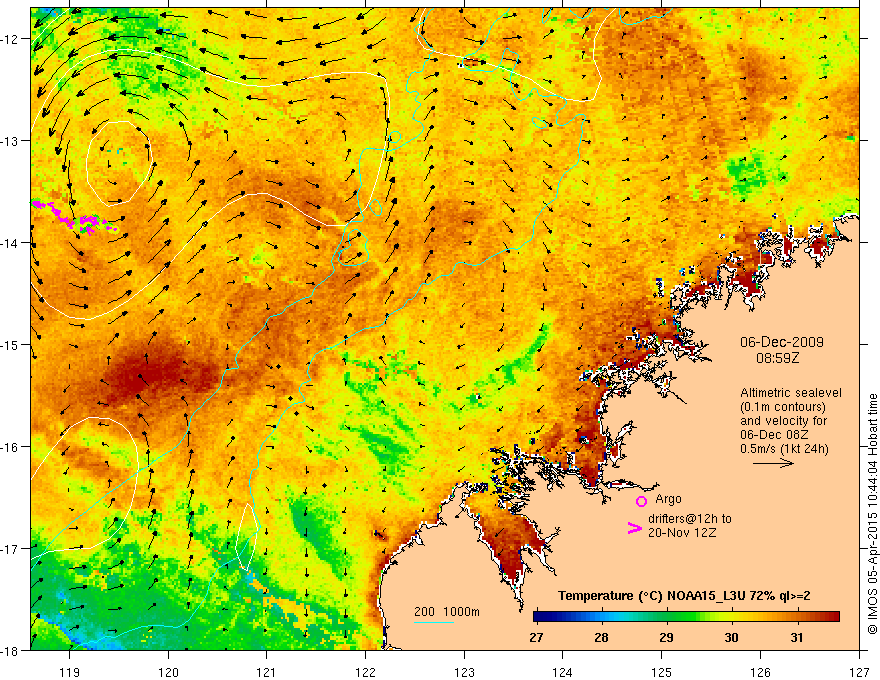Screen dimensions: 880x680
Task: Click the "200 1000m" depth label
Action: (x=447, y=612)
